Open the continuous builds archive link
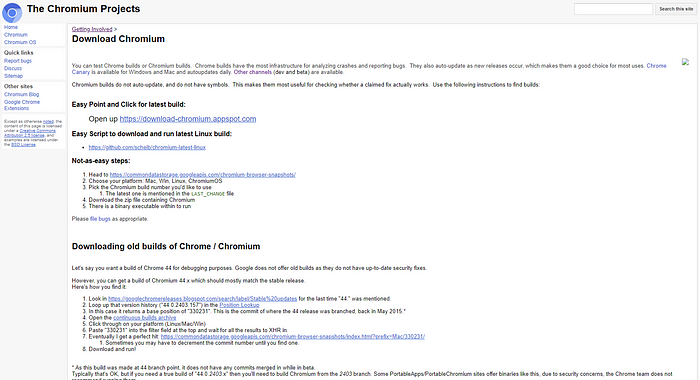This screenshot has height=380, width=700. (145, 317)
